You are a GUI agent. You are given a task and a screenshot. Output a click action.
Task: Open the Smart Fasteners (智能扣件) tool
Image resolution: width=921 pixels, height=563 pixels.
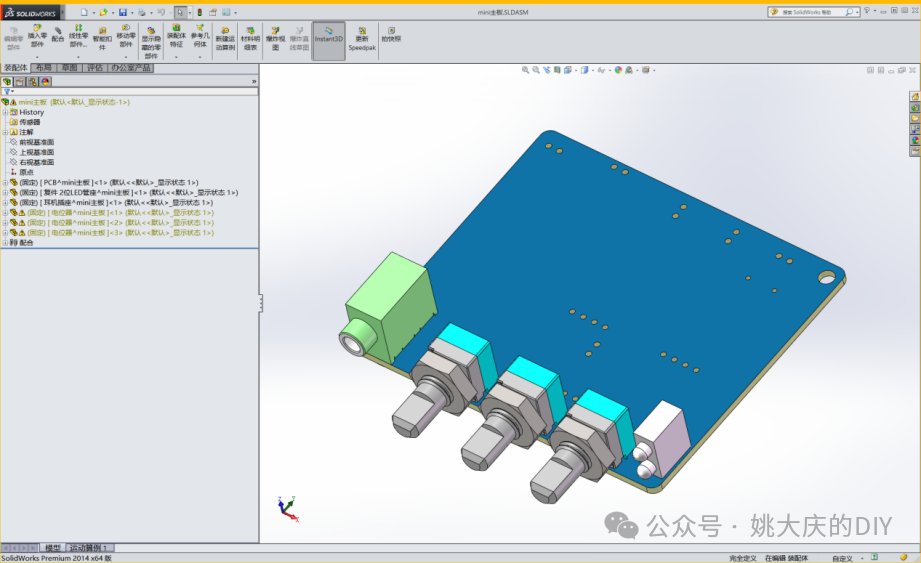(x=102, y=37)
